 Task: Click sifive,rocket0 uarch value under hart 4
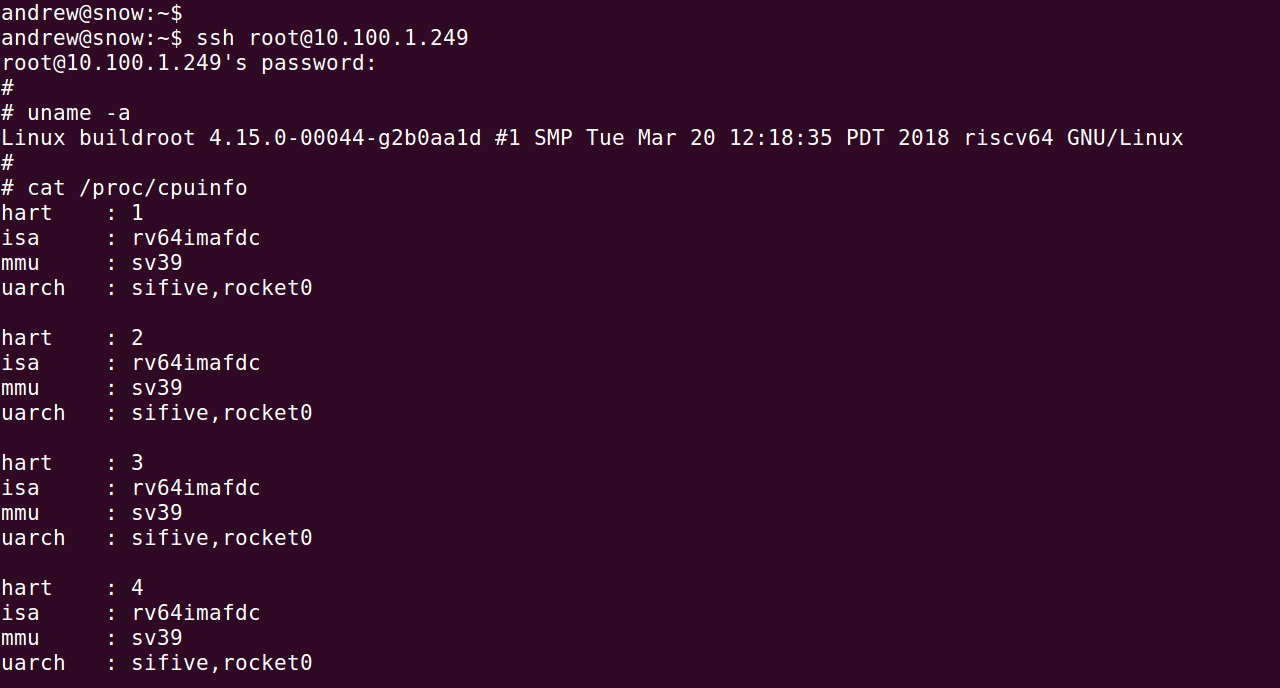(x=222, y=663)
